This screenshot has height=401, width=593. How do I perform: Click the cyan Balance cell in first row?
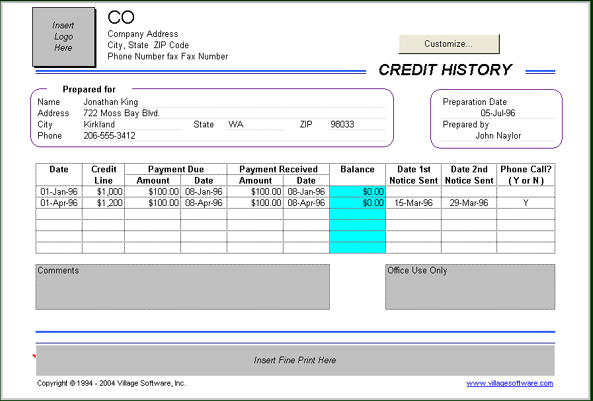click(x=357, y=192)
